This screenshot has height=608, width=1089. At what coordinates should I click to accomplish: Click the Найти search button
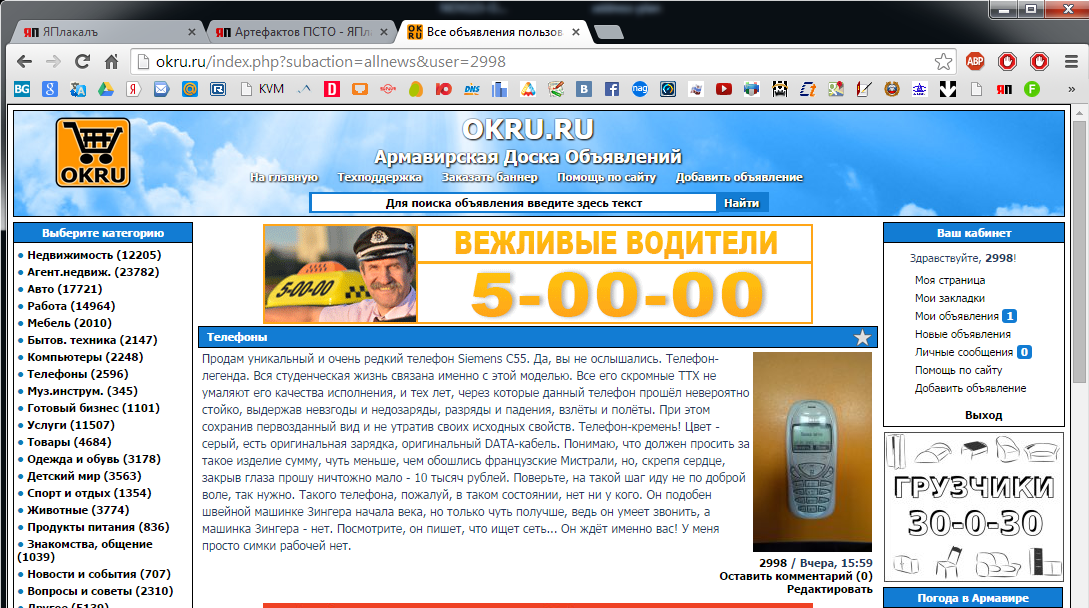tap(741, 203)
